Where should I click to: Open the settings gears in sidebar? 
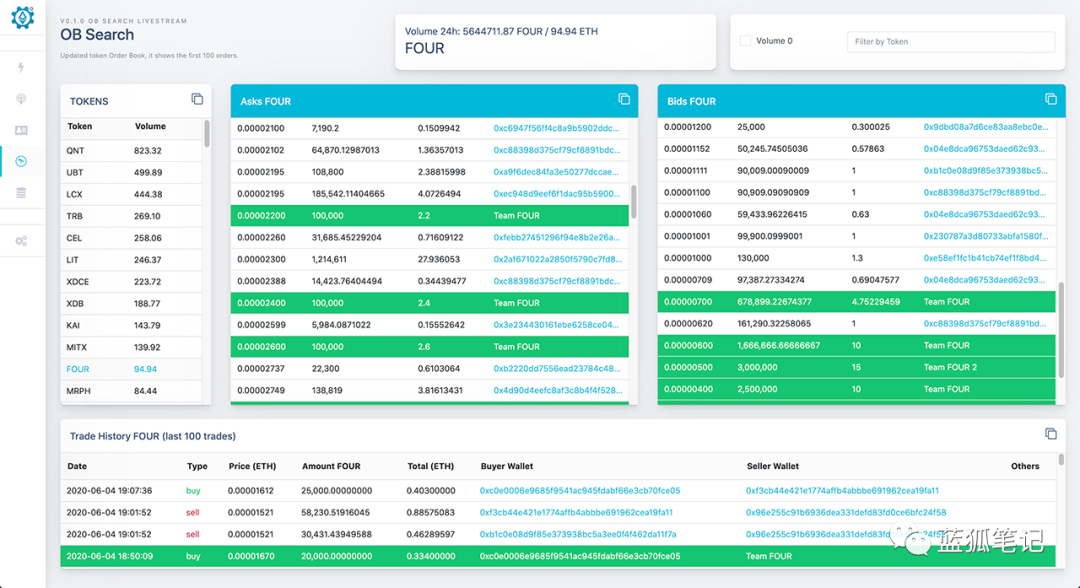pyautogui.click(x=21, y=241)
